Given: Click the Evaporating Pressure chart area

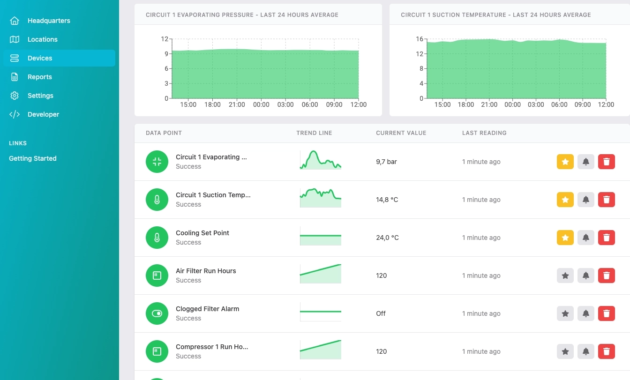Looking at the screenshot, I should coord(265,68).
